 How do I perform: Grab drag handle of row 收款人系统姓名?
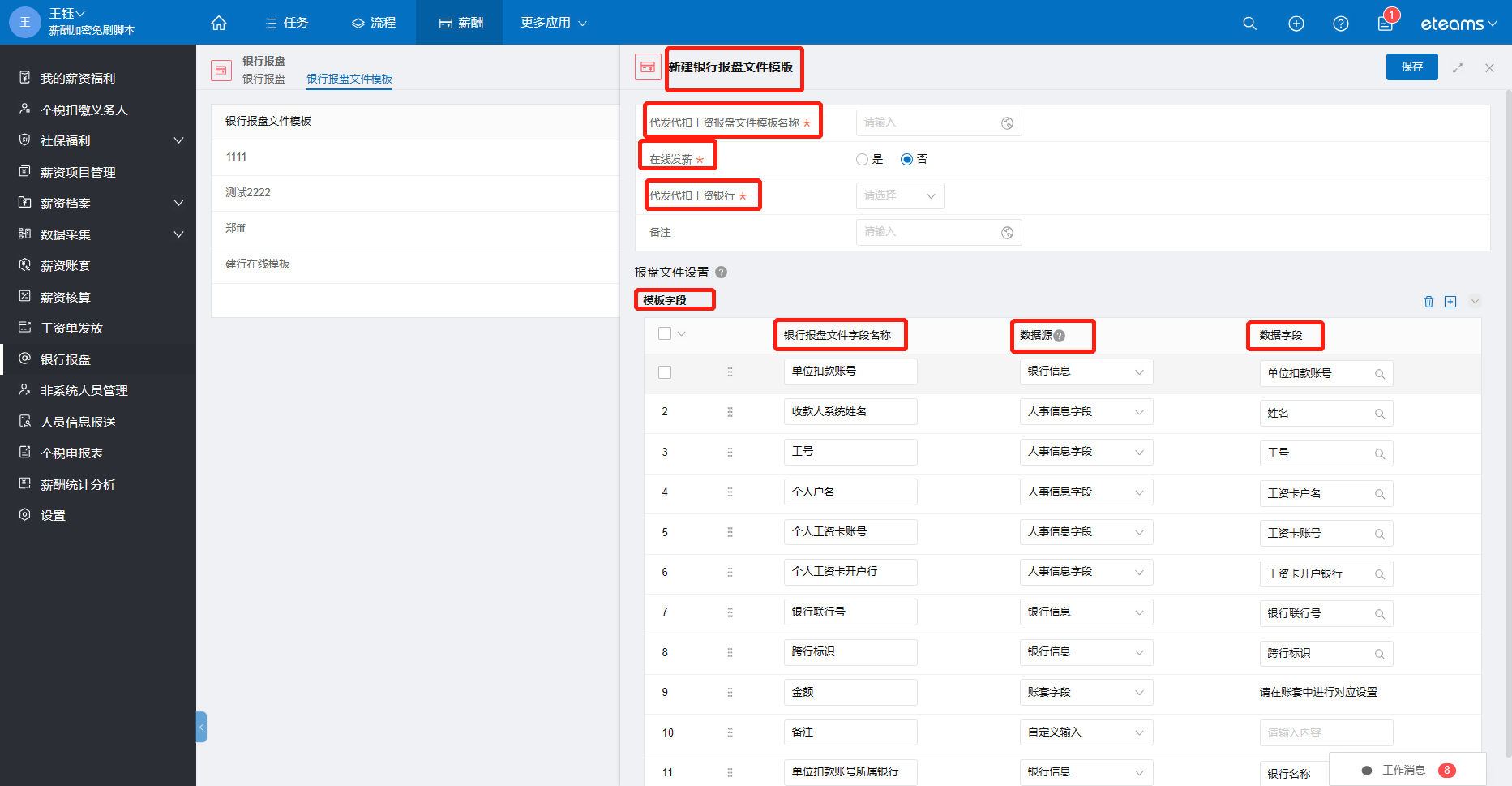730,412
